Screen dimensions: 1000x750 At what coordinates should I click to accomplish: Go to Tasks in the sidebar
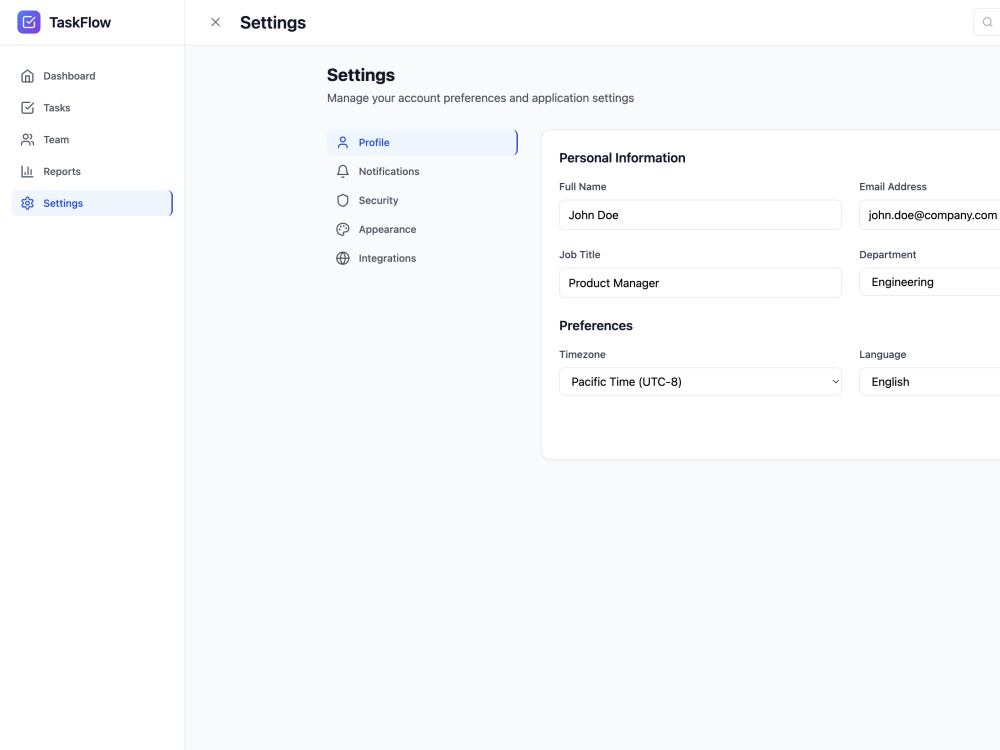[92, 108]
